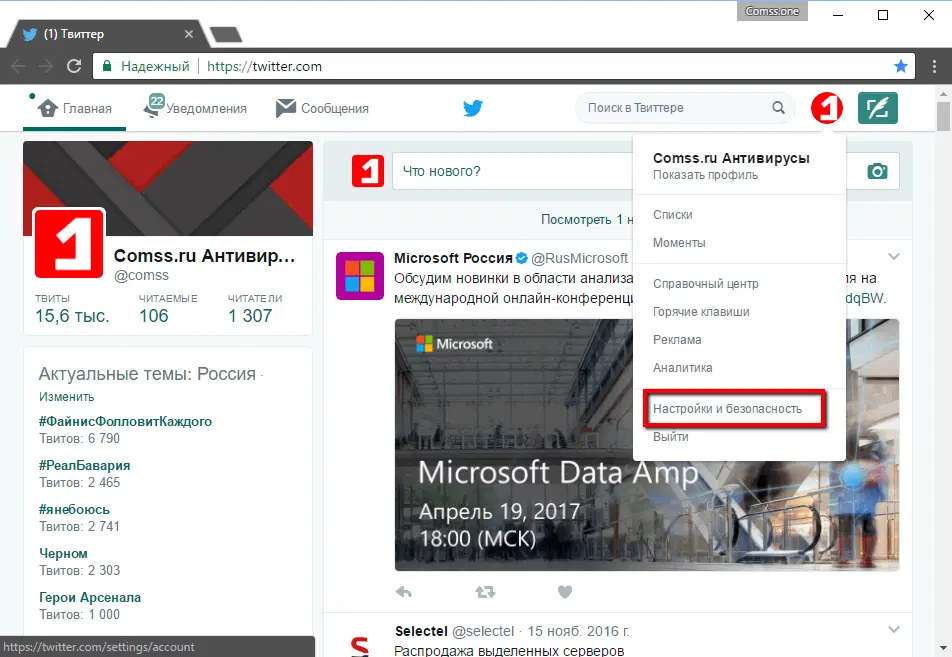Expand the chevron on the Selectel tweet
This screenshot has height=657, width=952.
[893, 630]
